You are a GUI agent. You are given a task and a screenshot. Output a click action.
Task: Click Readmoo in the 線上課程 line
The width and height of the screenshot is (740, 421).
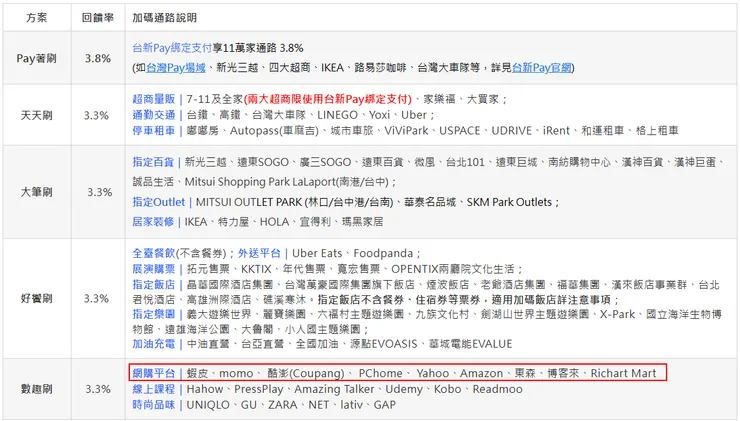[497, 389]
